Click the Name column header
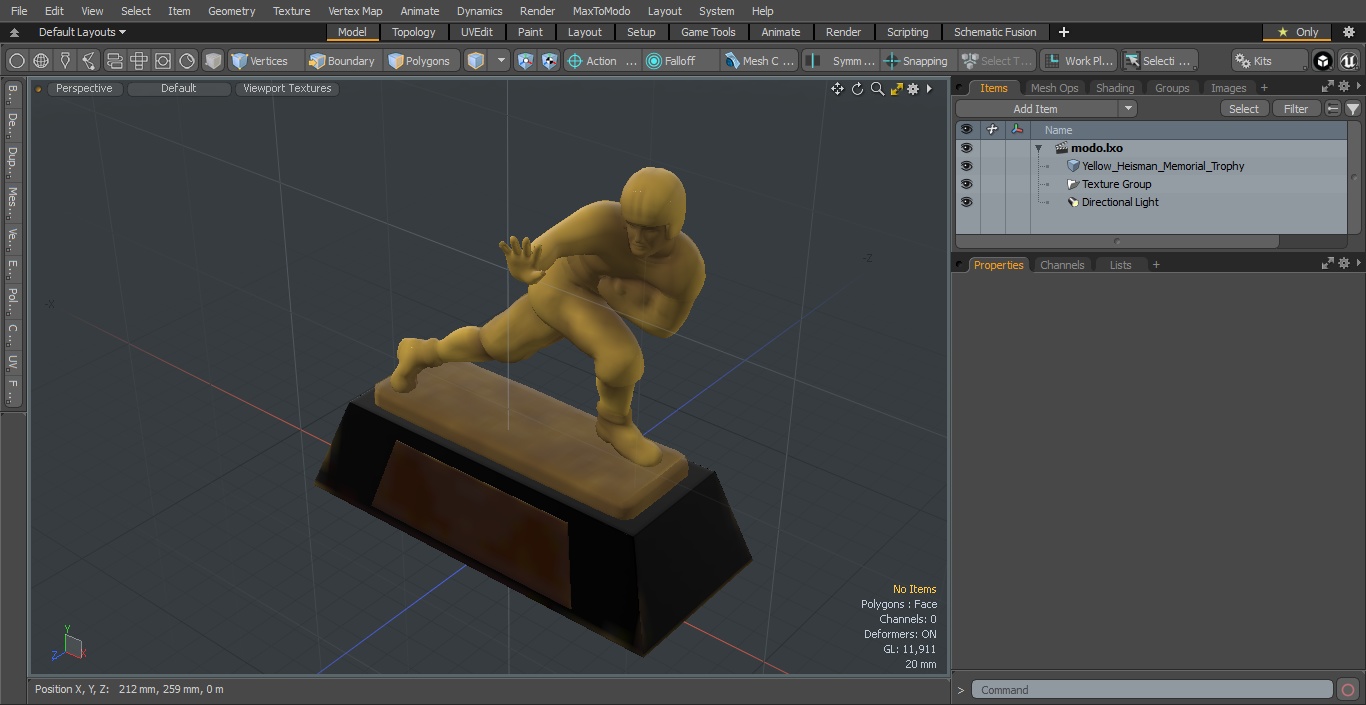Viewport: 1366px width, 705px height. click(x=1058, y=130)
